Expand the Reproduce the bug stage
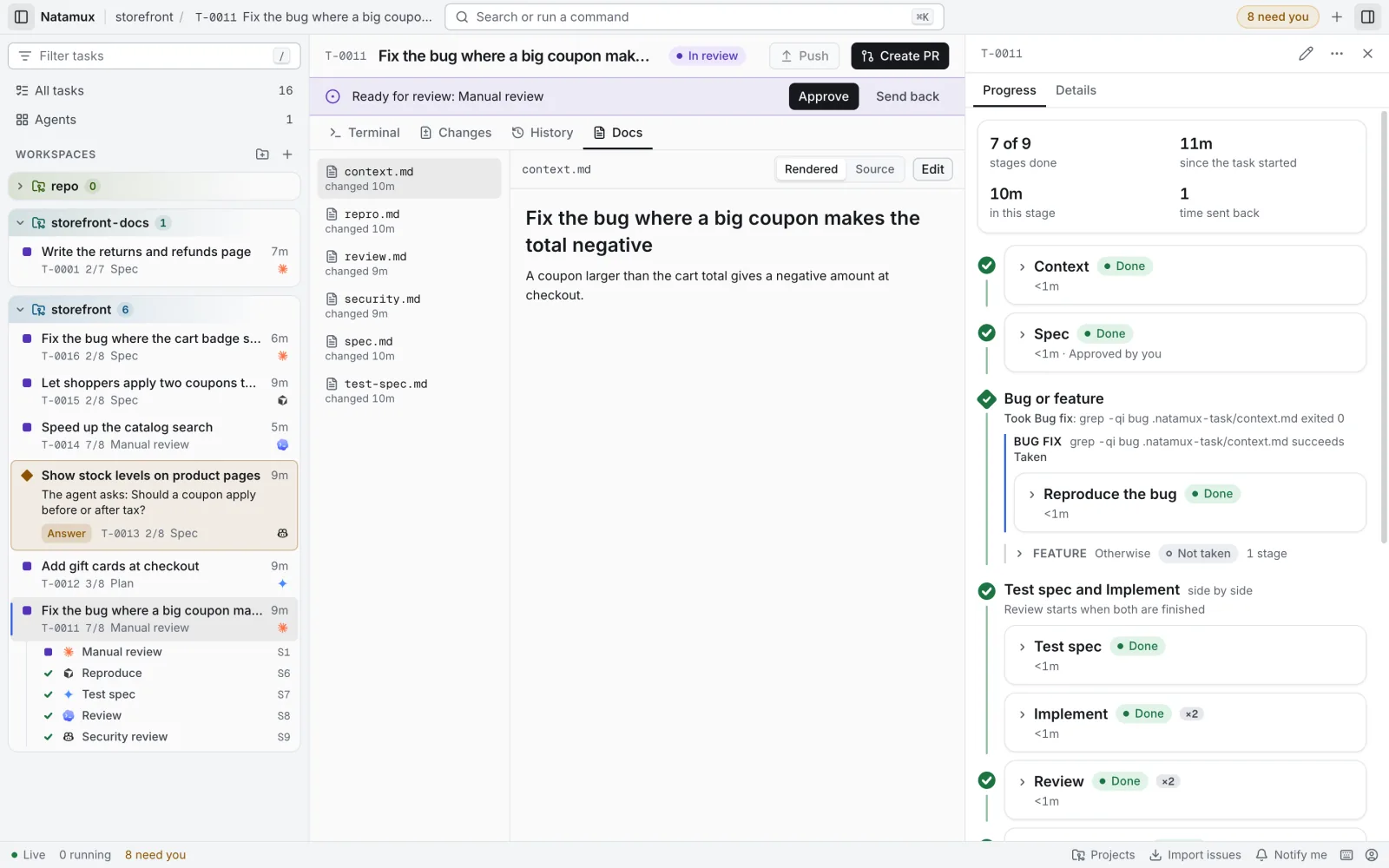The image size is (1389, 868). [x=1031, y=495]
